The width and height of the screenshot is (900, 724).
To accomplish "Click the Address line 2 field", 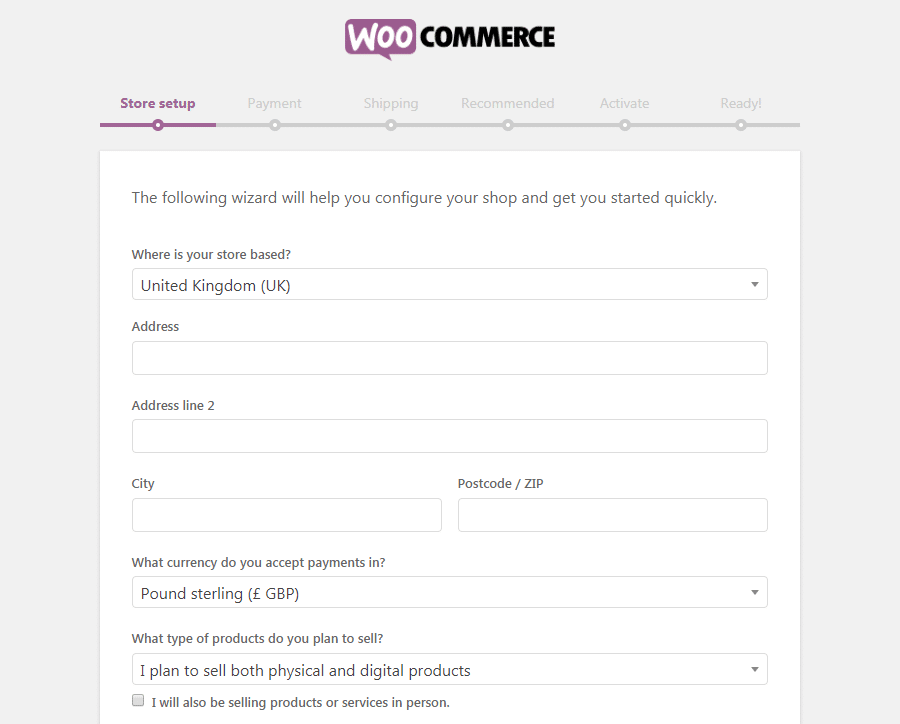I will (449, 436).
